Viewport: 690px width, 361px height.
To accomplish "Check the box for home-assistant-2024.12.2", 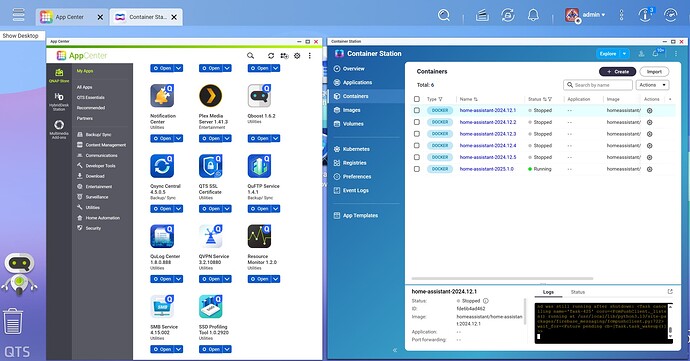I will pos(417,122).
